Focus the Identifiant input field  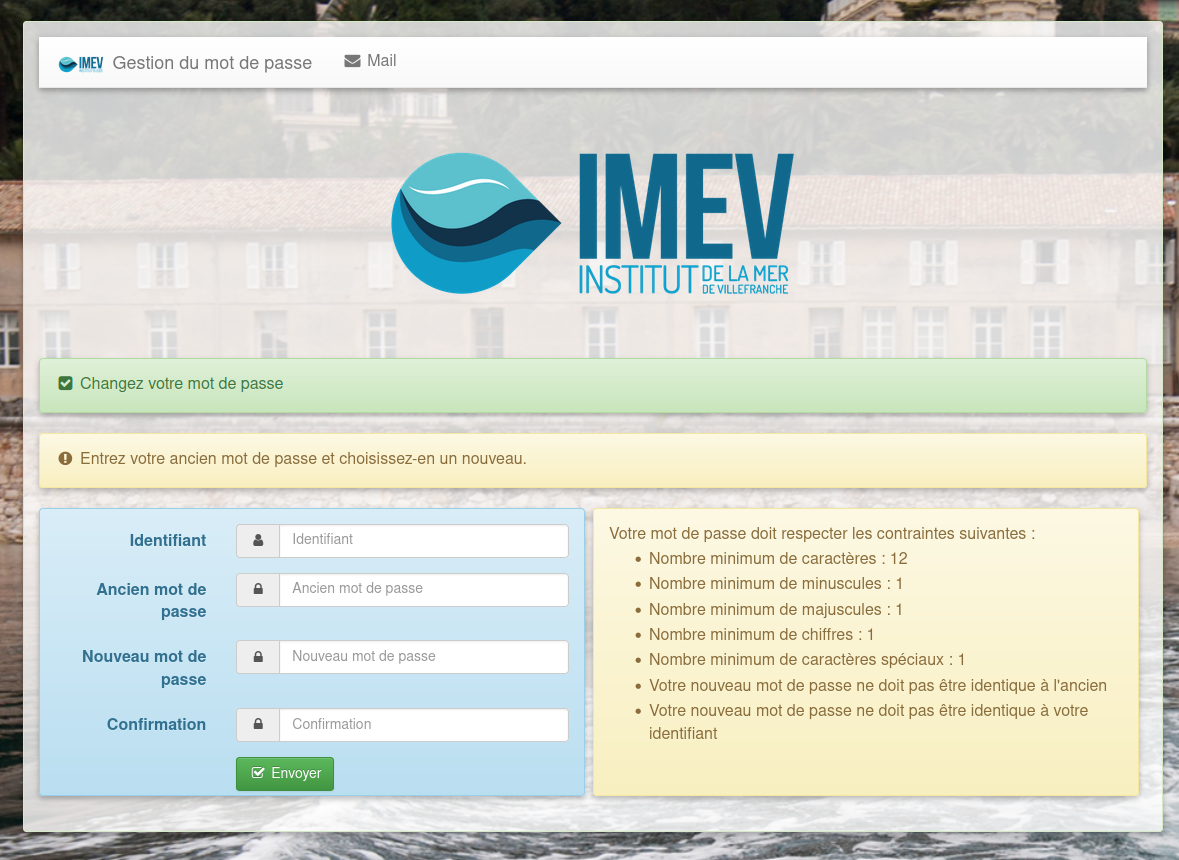pyautogui.click(x=424, y=541)
